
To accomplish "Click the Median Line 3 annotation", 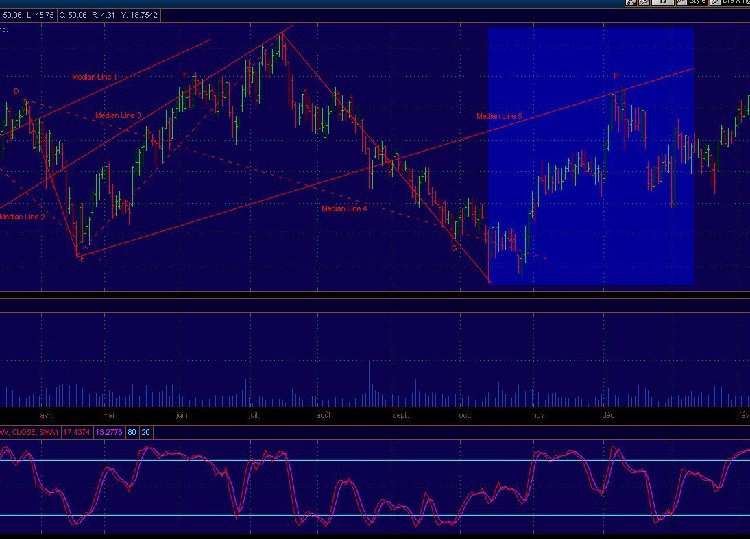I will pyautogui.click(x=117, y=116).
